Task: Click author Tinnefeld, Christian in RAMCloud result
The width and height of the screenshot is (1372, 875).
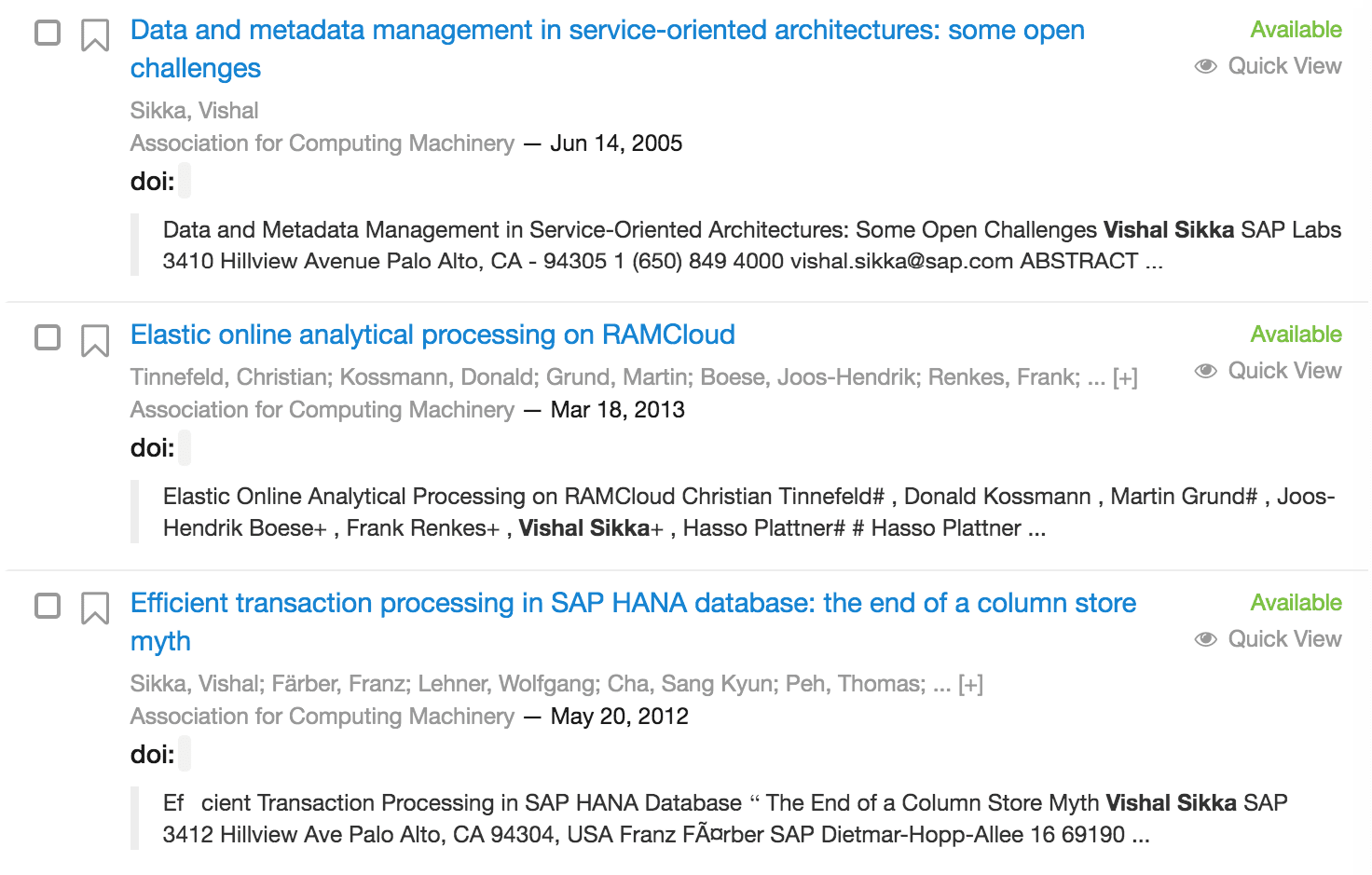Action: [x=230, y=377]
